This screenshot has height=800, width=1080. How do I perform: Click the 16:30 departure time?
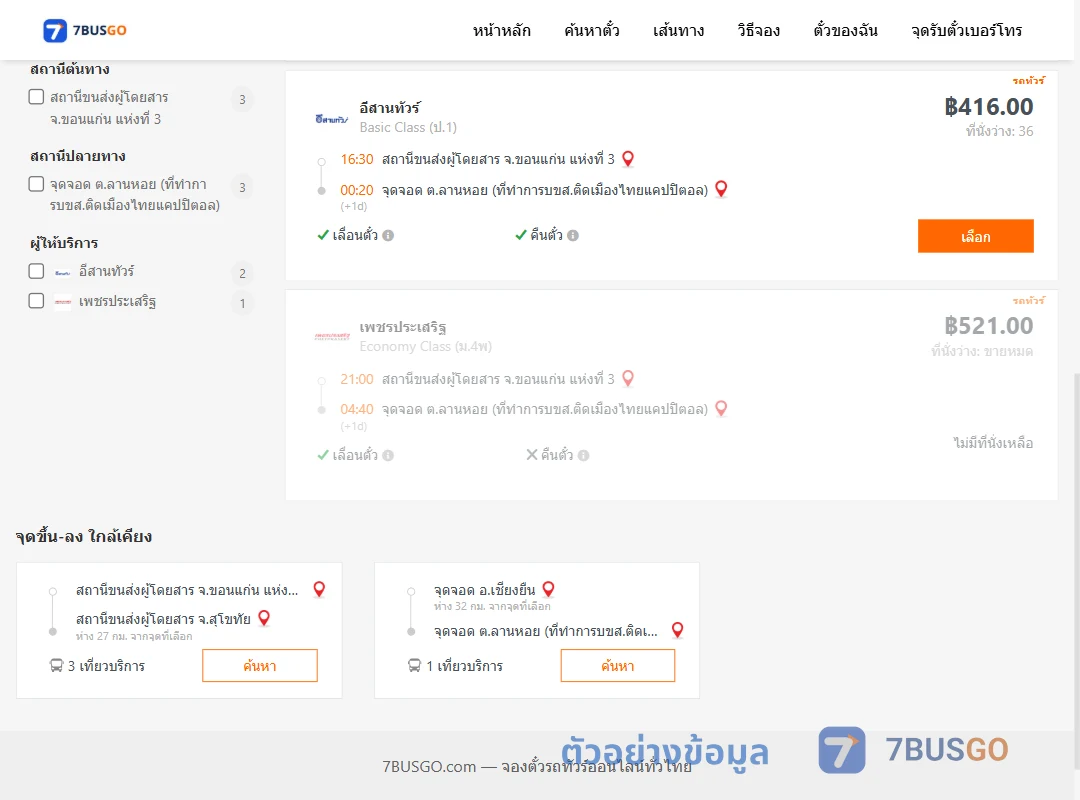[x=357, y=159]
